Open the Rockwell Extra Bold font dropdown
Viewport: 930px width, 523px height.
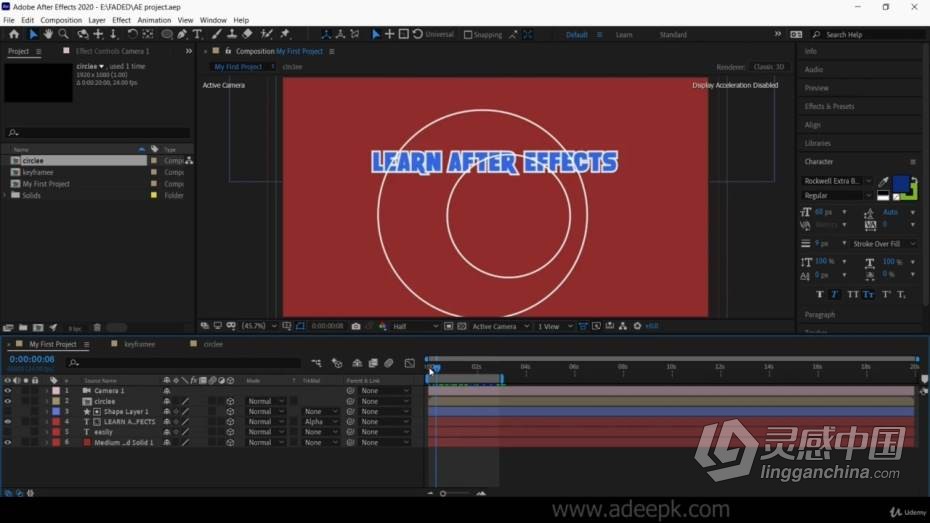click(837, 181)
